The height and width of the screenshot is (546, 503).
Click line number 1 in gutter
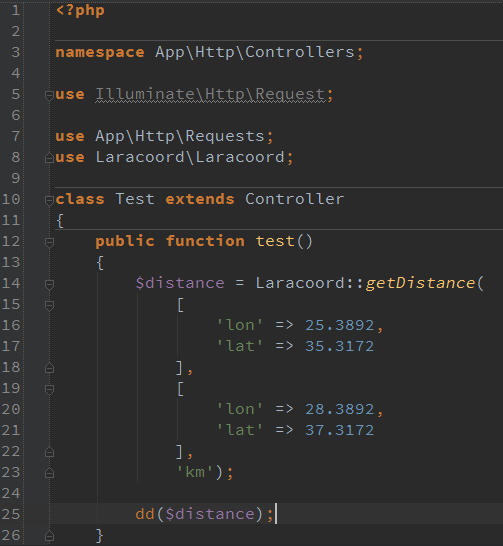tap(16, 10)
